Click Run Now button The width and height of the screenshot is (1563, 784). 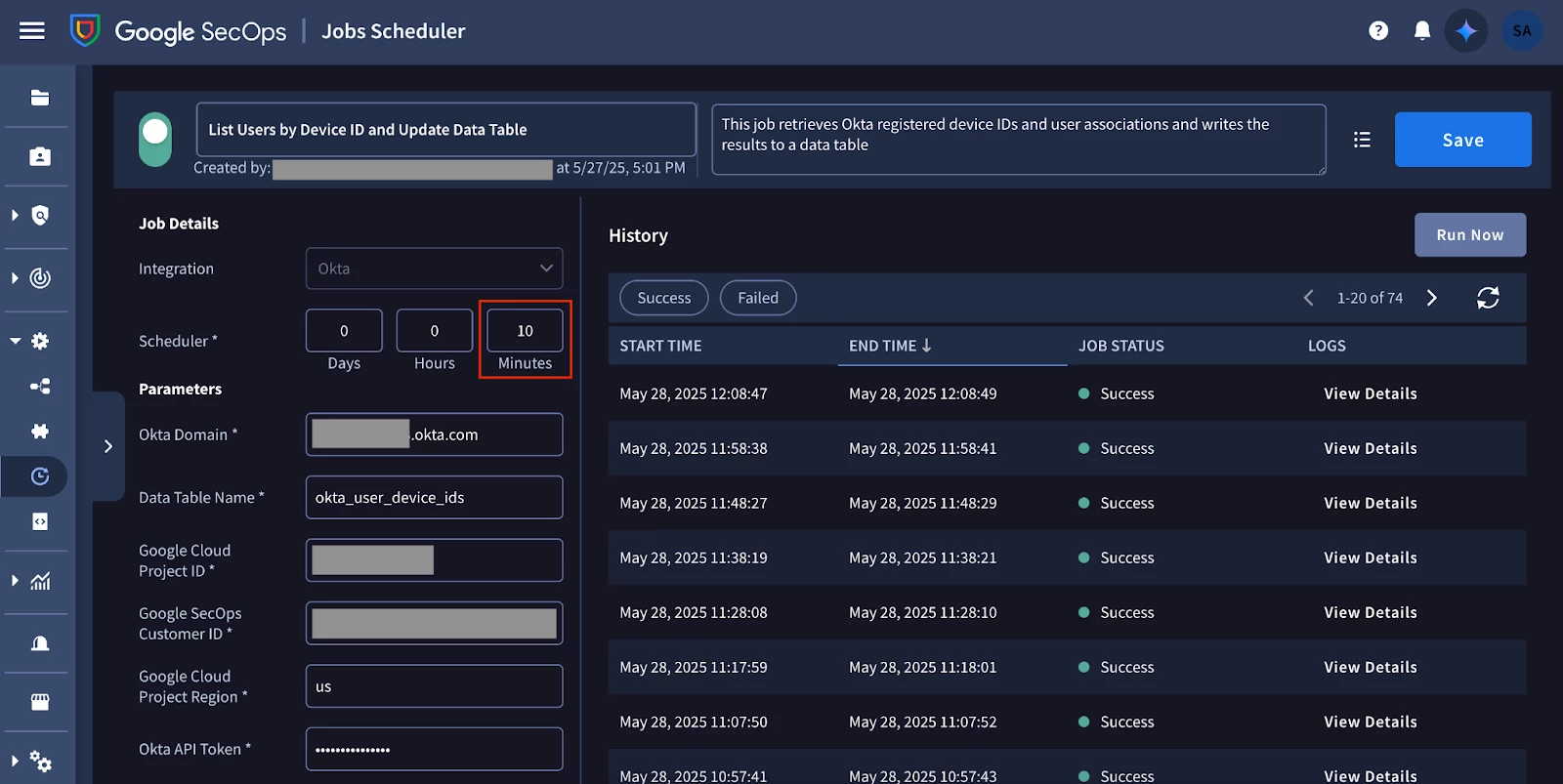tap(1470, 235)
